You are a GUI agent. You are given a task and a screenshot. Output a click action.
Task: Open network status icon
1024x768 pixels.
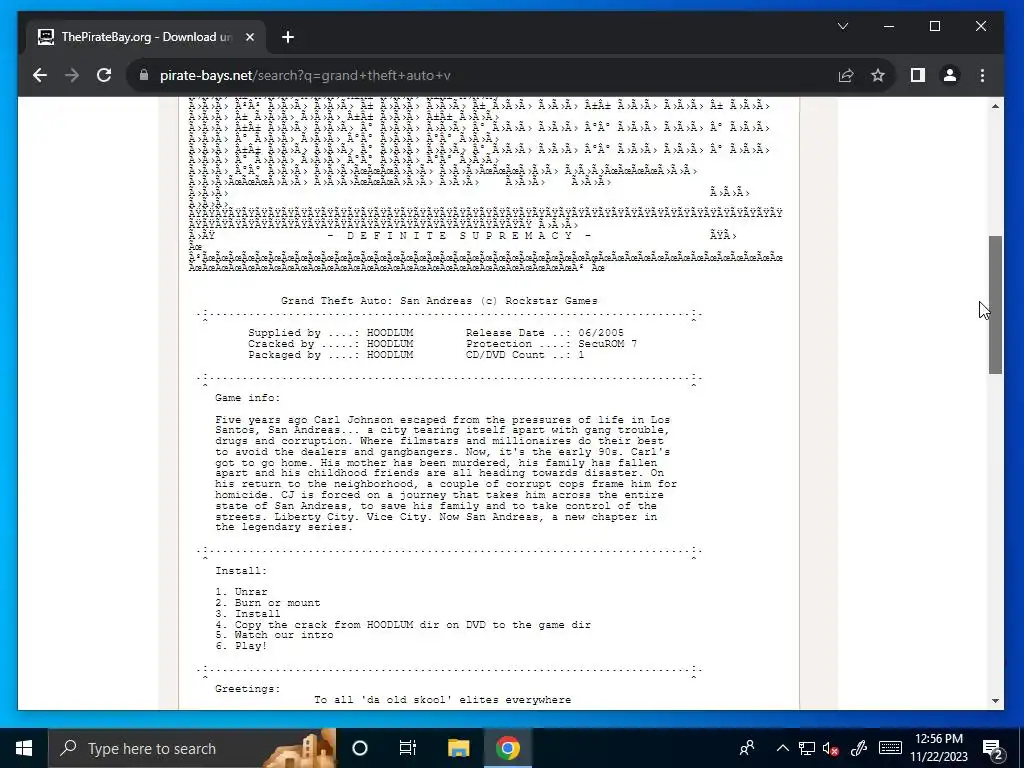point(807,748)
